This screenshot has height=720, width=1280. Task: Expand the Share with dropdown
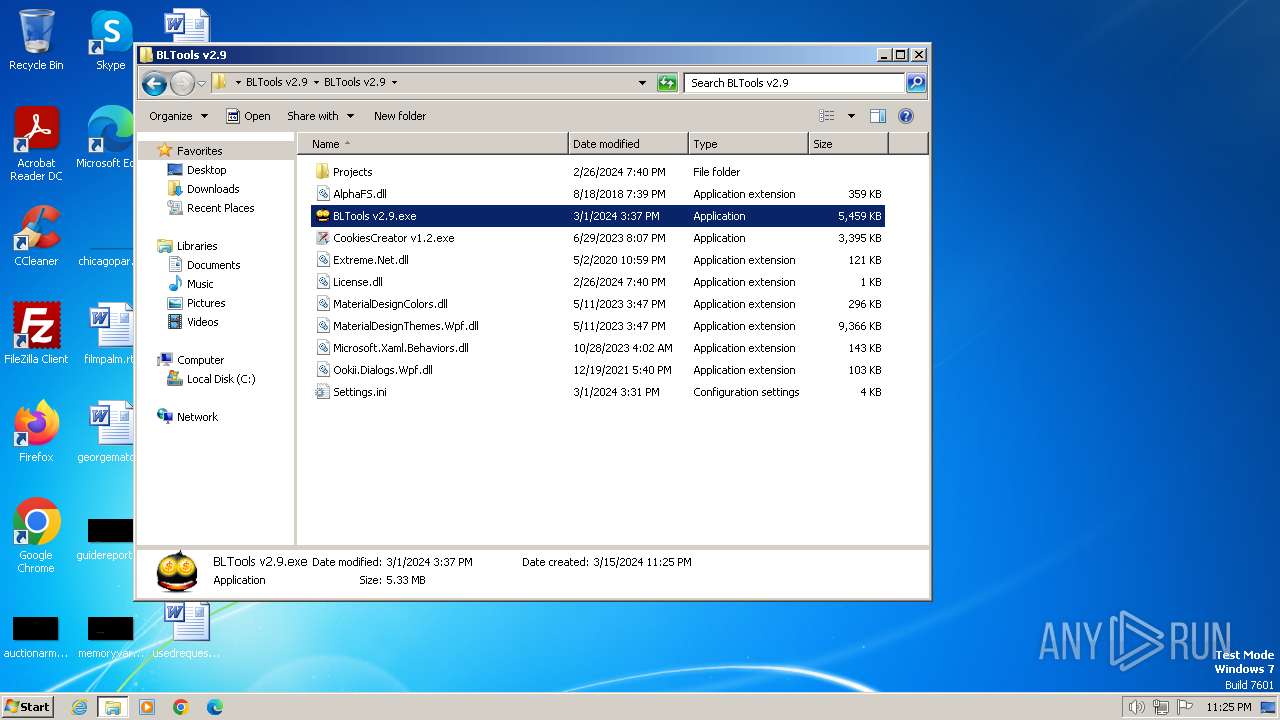pyautogui.click(x=320, y=116)
